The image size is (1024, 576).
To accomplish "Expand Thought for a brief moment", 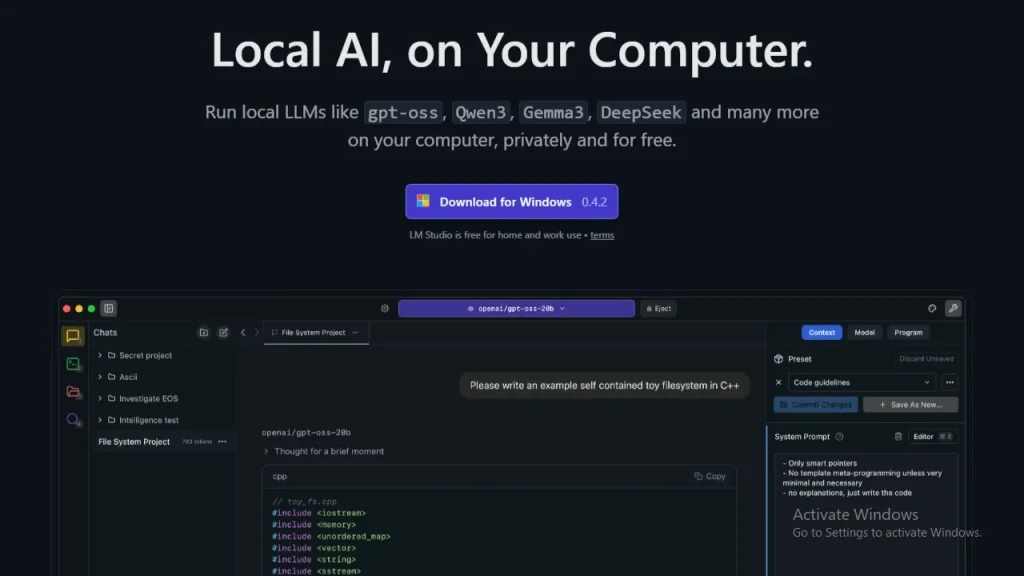I will (323, 451).
